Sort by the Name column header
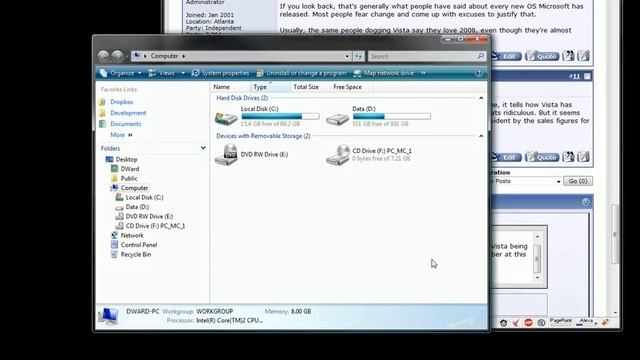The height and width of the screenshot is (360, 640). click(x=230, y=87)
